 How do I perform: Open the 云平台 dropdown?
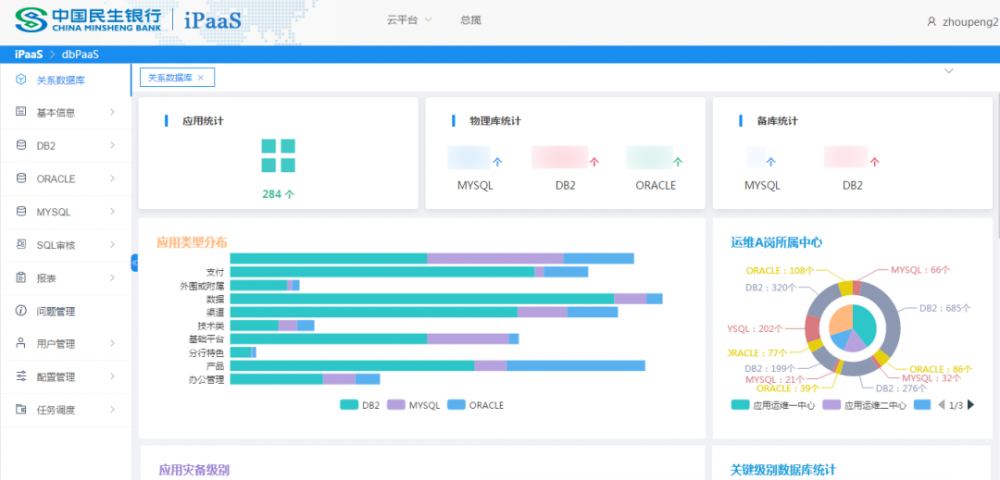(x=409, y=20)
